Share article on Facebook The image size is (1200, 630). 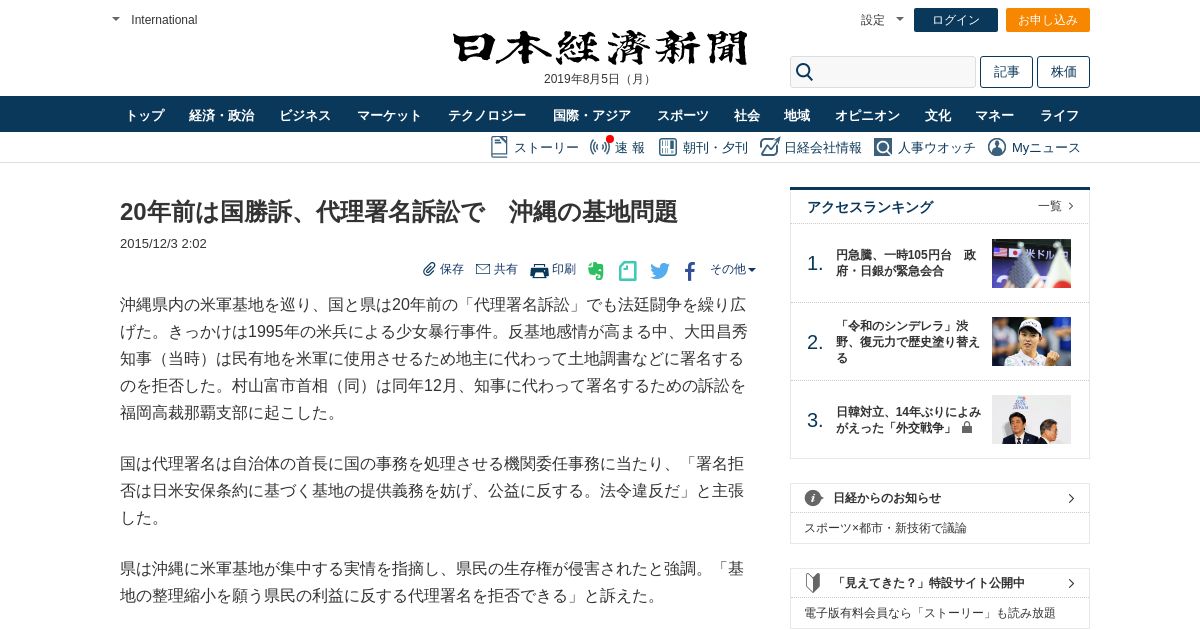[690, 271]
